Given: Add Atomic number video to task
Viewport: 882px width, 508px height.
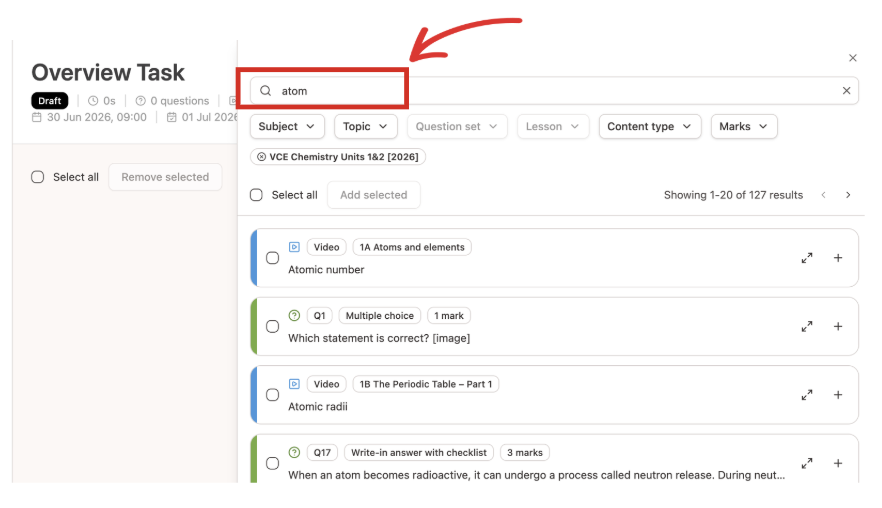Looking at the screenshot, I should coord(838,258).
